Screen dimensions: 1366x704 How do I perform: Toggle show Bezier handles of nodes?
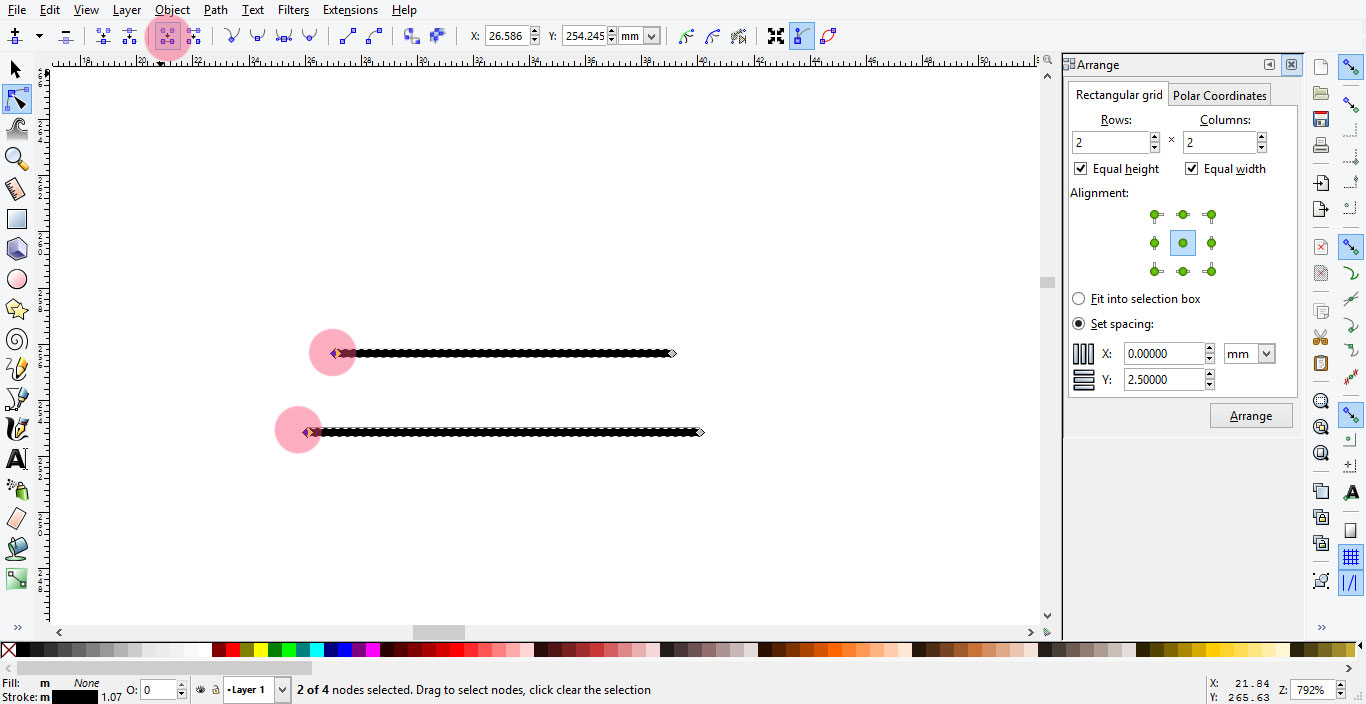801,36
